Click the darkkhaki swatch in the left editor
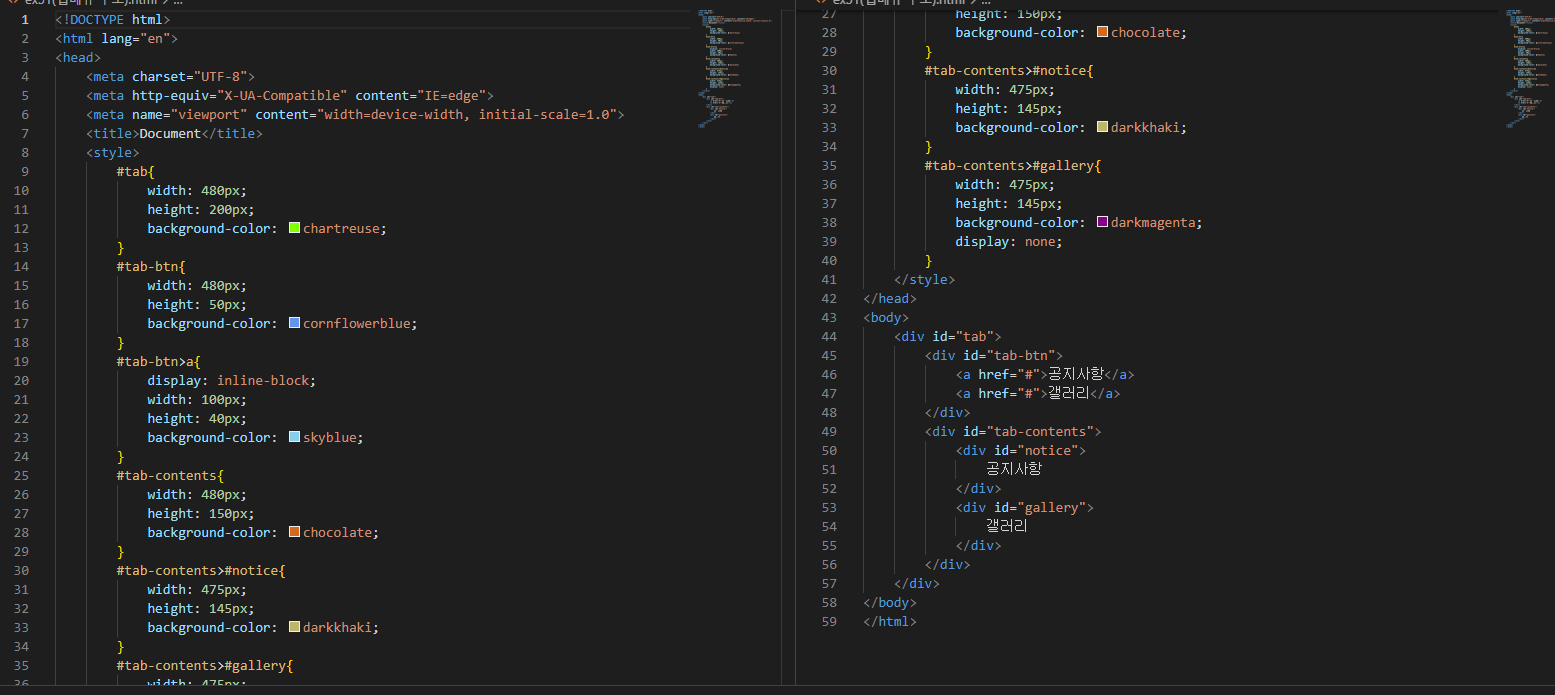Screen dimensions: 1555x695 [294, 627]
